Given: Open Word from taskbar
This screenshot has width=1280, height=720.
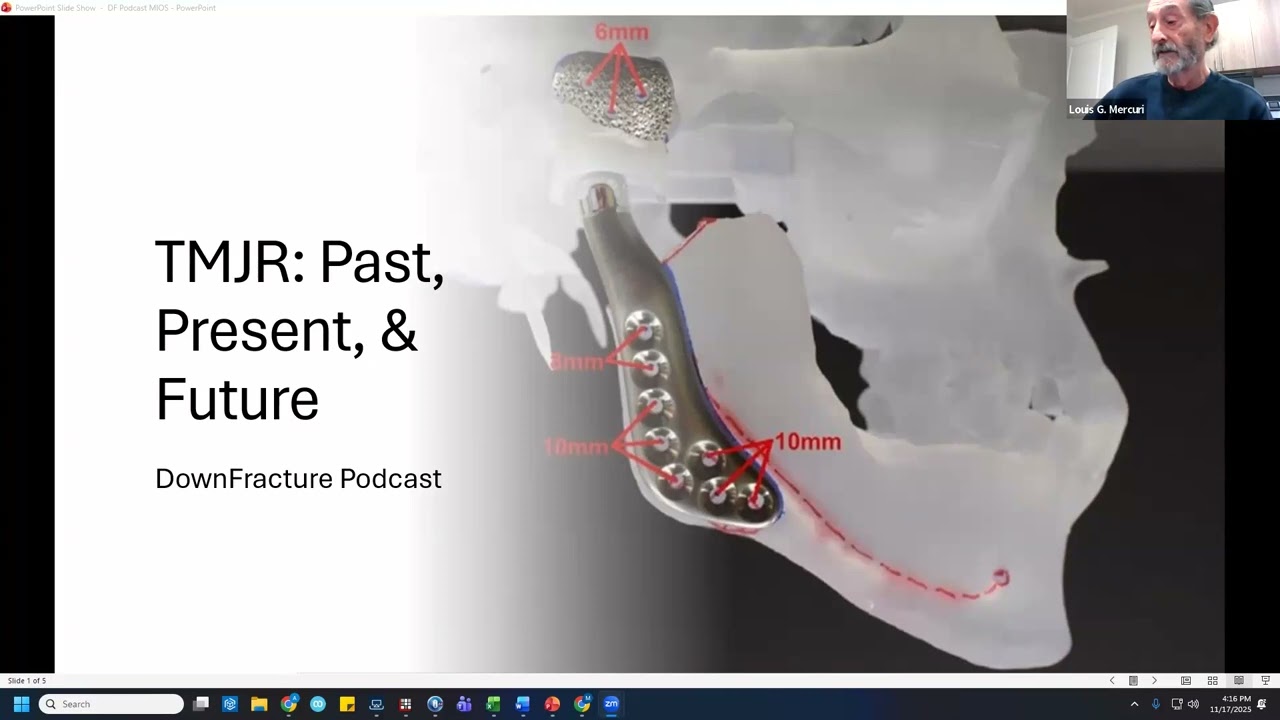Looking at the screenshot, I should (522, 704).
